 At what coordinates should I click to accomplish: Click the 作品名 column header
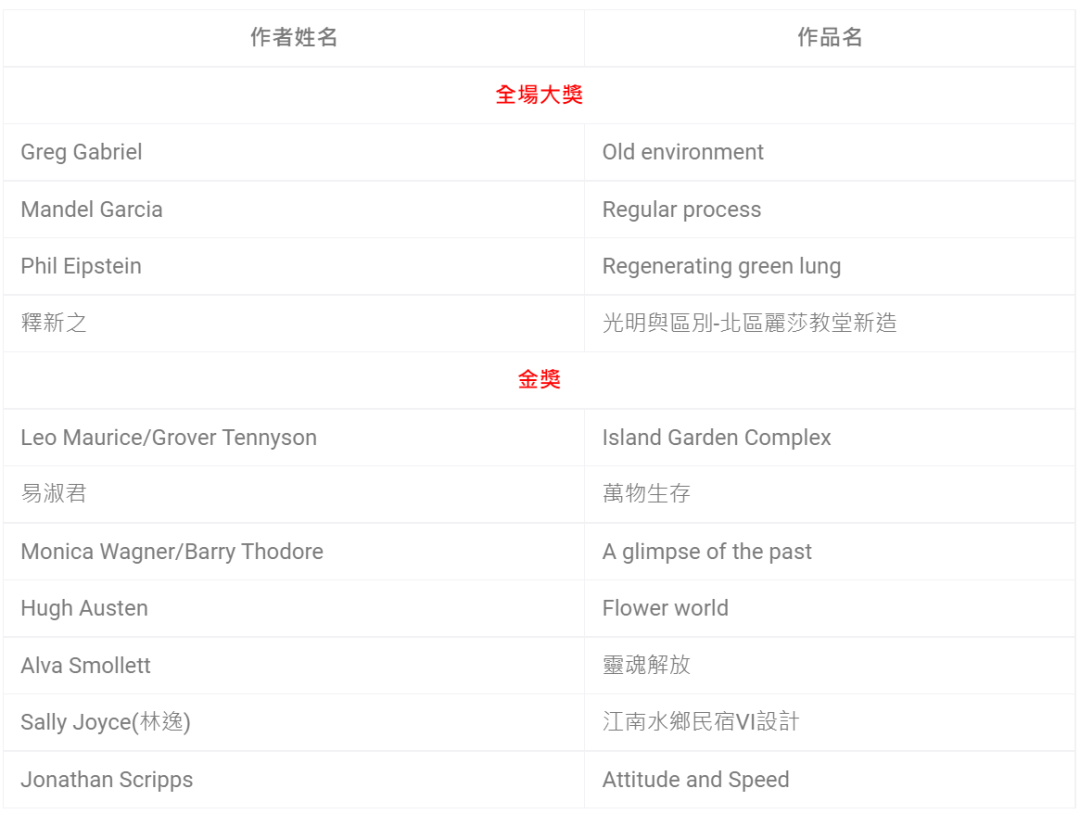(829, 37)
